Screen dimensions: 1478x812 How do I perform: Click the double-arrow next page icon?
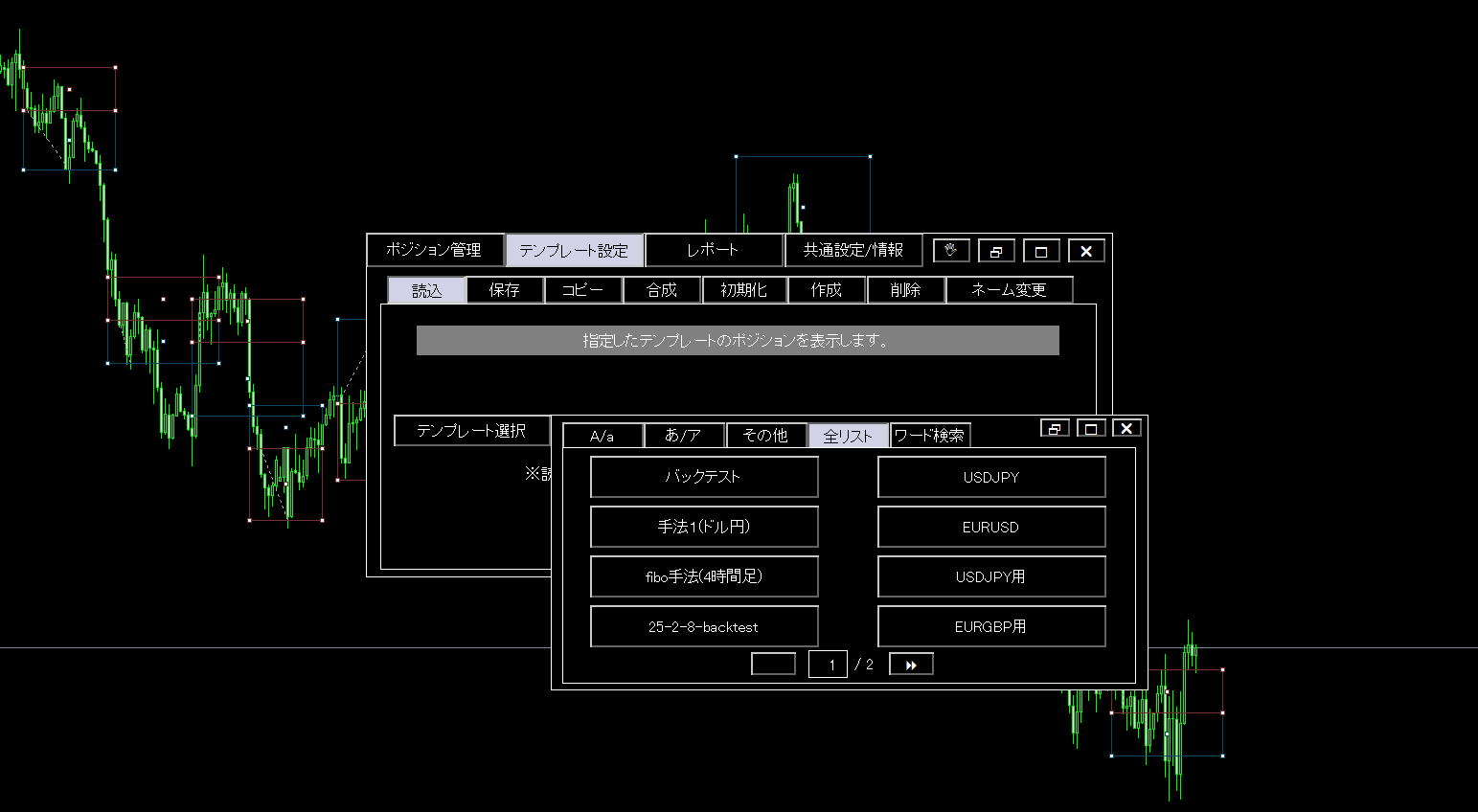(x=910, y=663)
